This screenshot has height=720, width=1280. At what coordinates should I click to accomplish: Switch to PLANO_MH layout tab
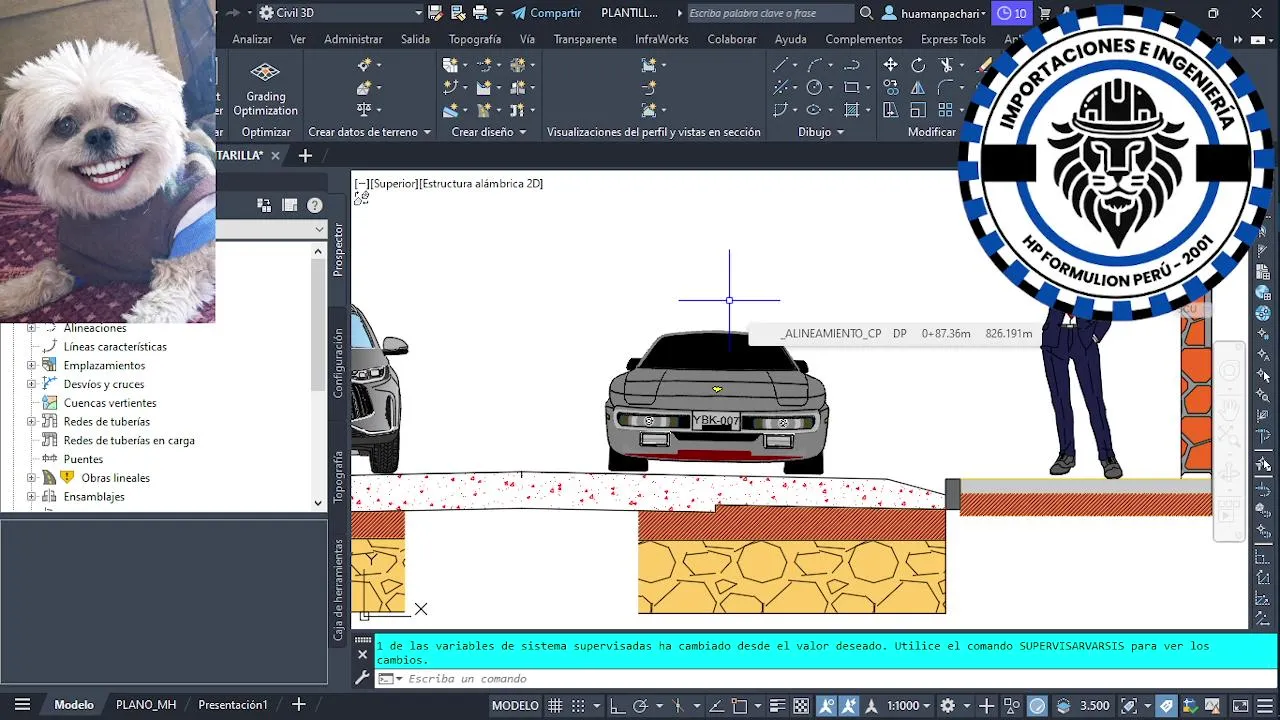[146, 705]
